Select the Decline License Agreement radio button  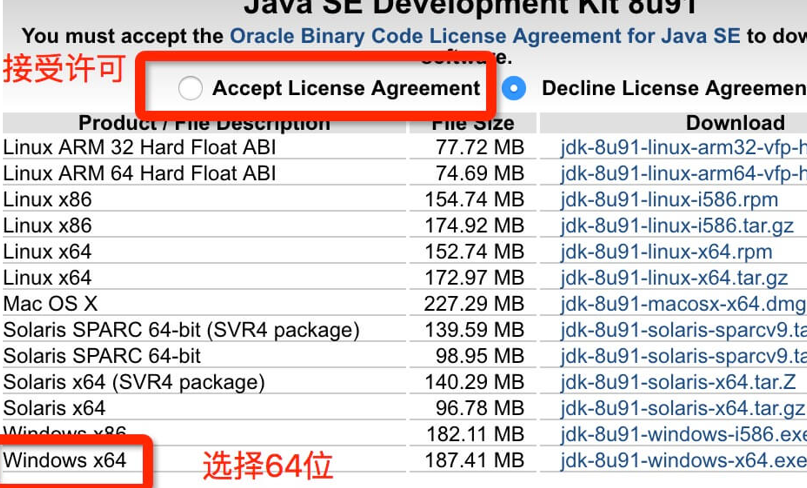tap(514, 88)
